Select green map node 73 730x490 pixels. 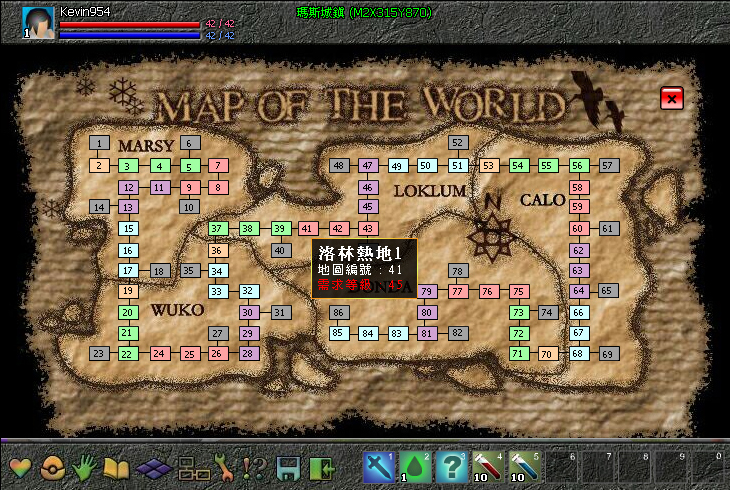pyautogui.click(x=519, y=312)
